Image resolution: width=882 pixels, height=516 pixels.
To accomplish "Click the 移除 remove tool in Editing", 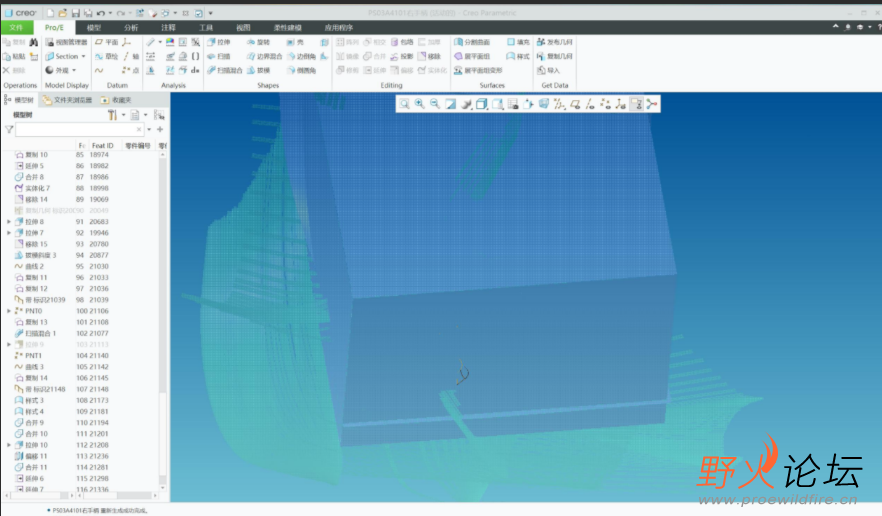I will click(x=430, y=56).
